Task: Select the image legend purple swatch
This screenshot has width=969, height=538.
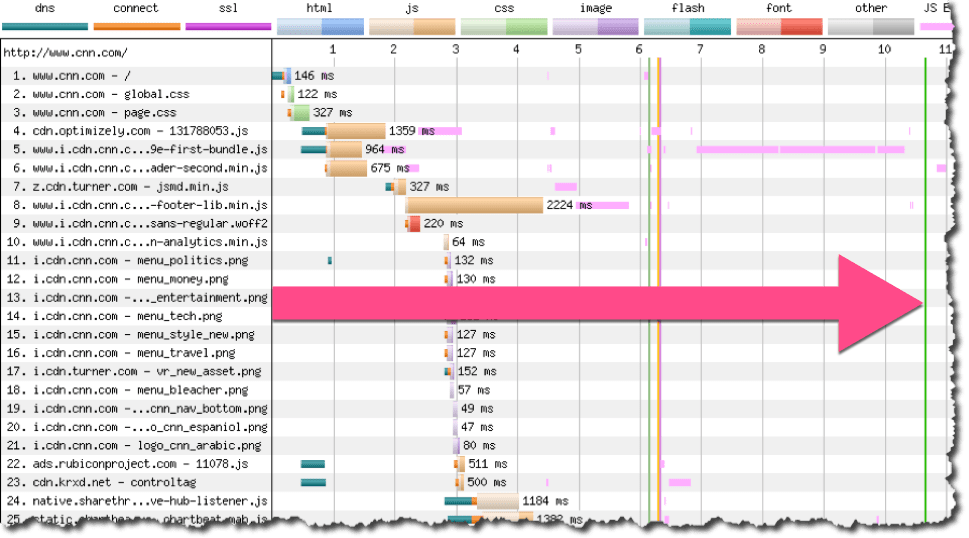Action: coord(596,26)
